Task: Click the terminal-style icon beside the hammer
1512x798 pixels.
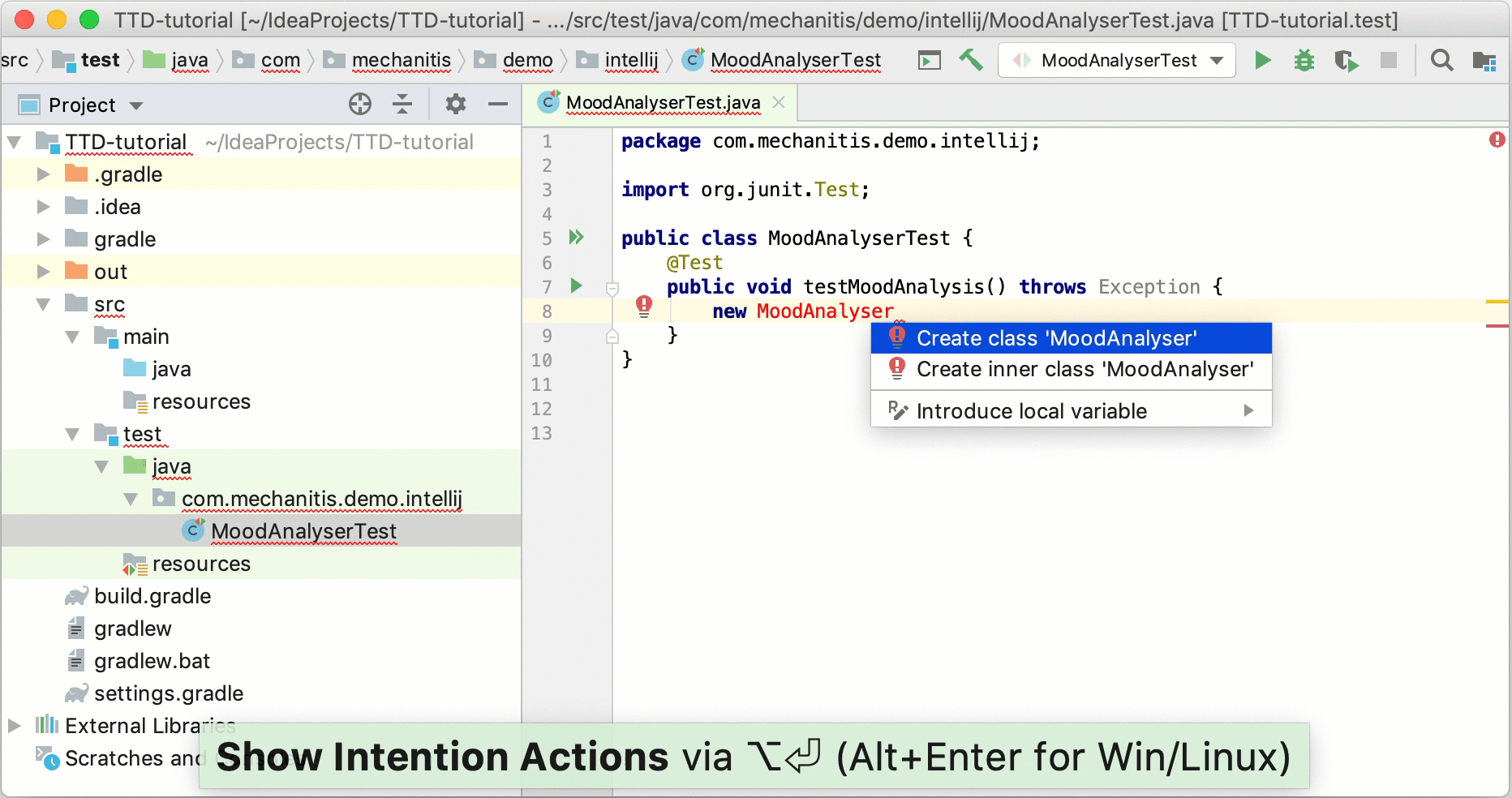Action: pos(930,60)
